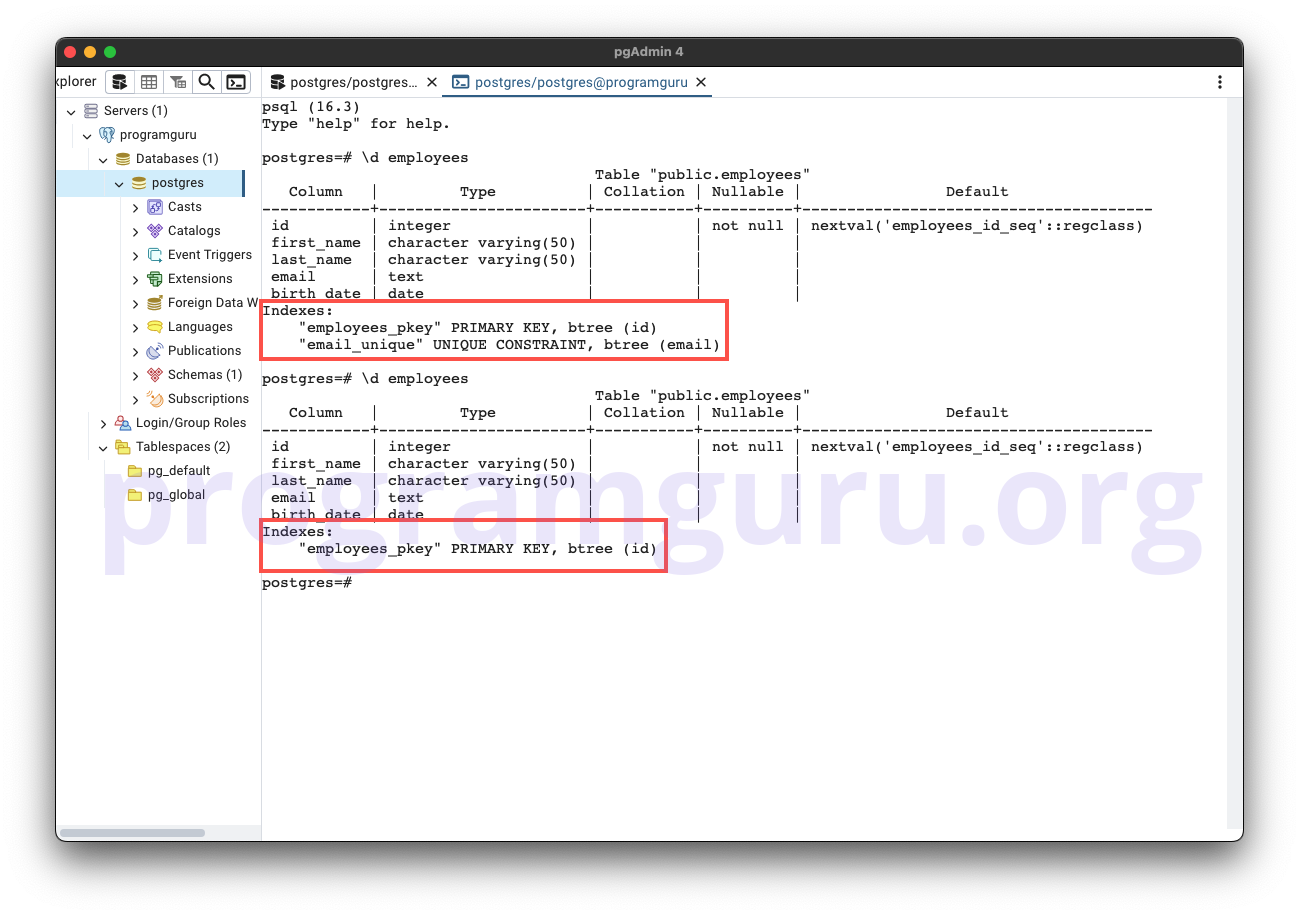Click the postgres database icon in tree
Image resolution: width=1299 pixels, height=915 pixels.
139,183
